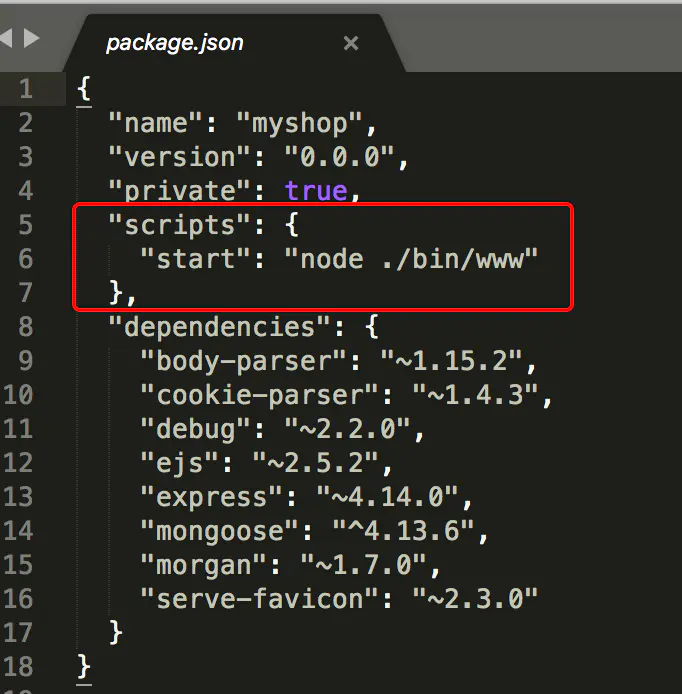This screenshot has width=682, height=694.
Task: Select the package.json tab
Action: 175,43
